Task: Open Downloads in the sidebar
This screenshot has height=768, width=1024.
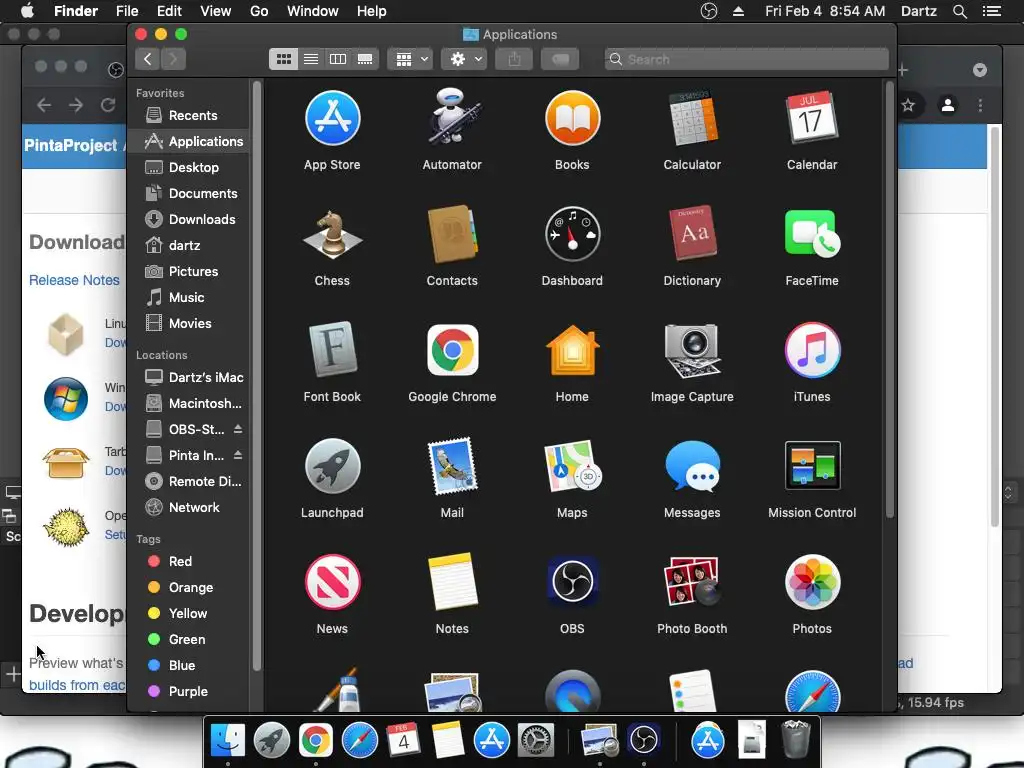Action: point(189,219)
